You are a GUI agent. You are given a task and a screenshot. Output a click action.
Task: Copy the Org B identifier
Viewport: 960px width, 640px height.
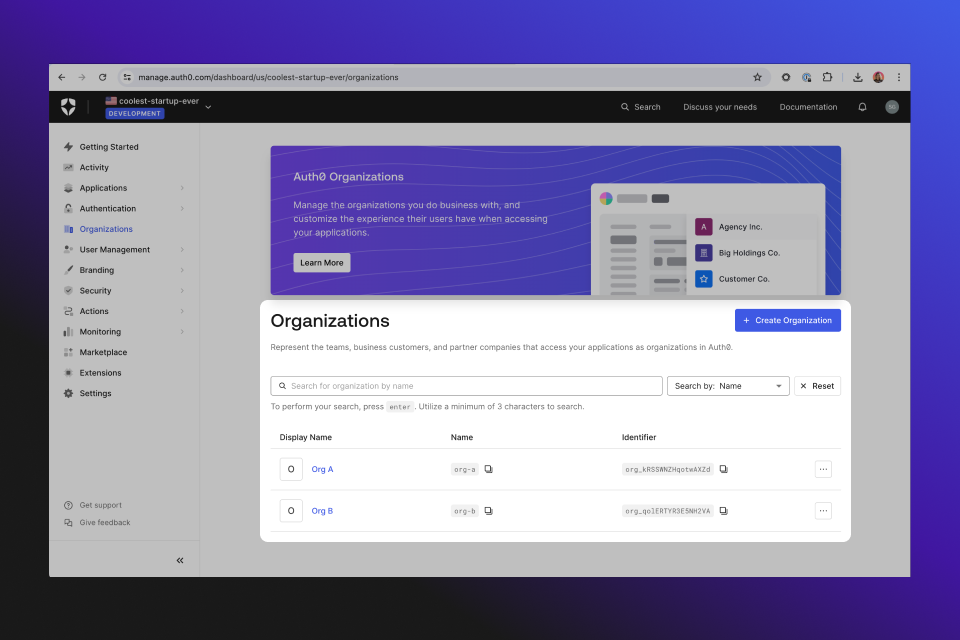724,511
